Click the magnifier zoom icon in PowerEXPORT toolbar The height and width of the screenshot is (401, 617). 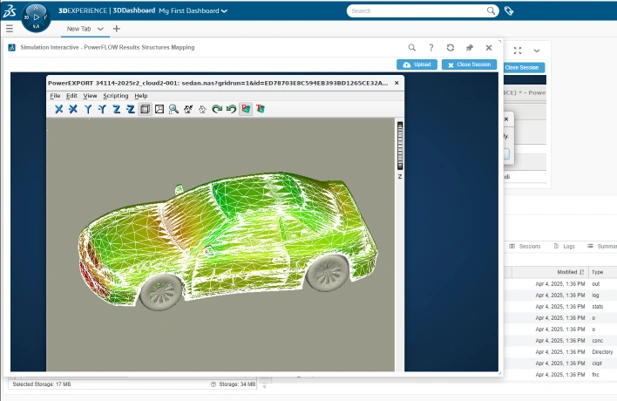174,109
